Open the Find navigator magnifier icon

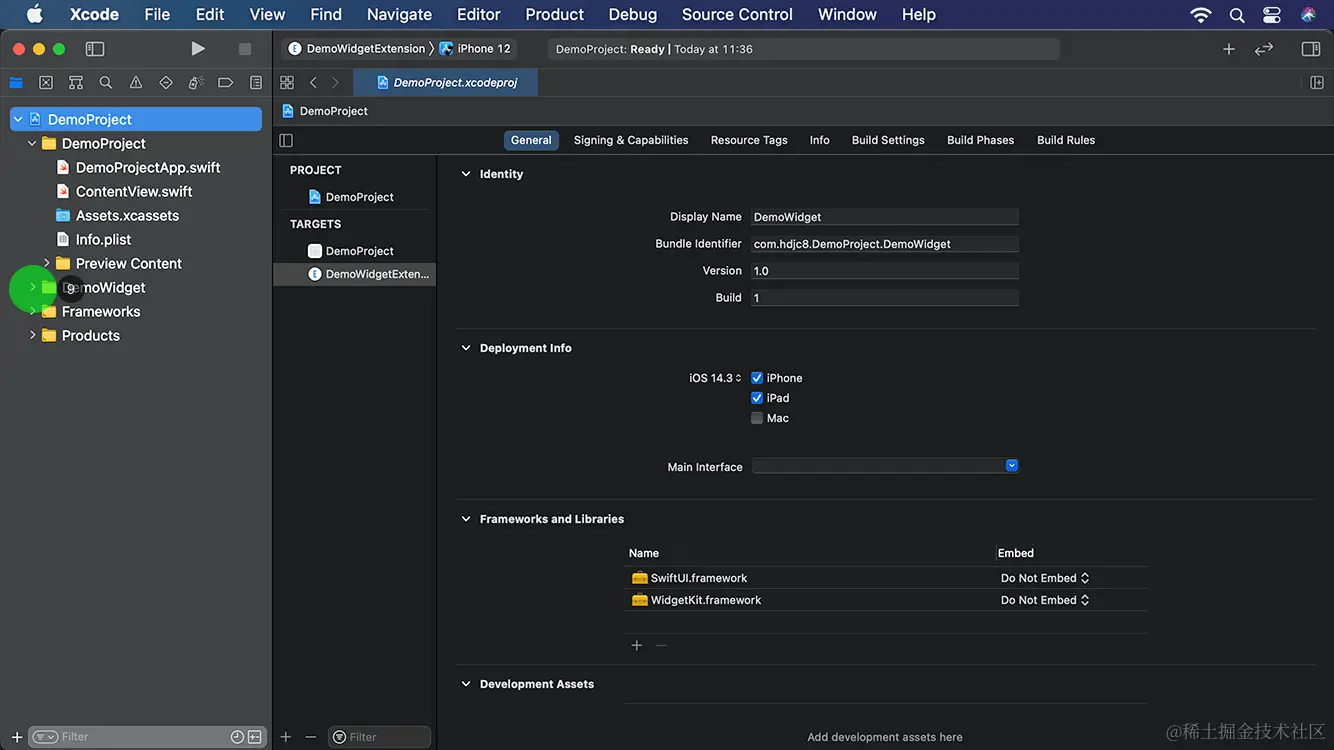[x=106, y=83]
